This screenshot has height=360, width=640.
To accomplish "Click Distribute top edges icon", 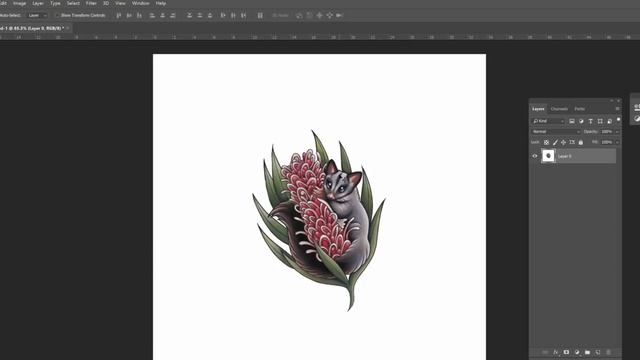I will (189, 16).
